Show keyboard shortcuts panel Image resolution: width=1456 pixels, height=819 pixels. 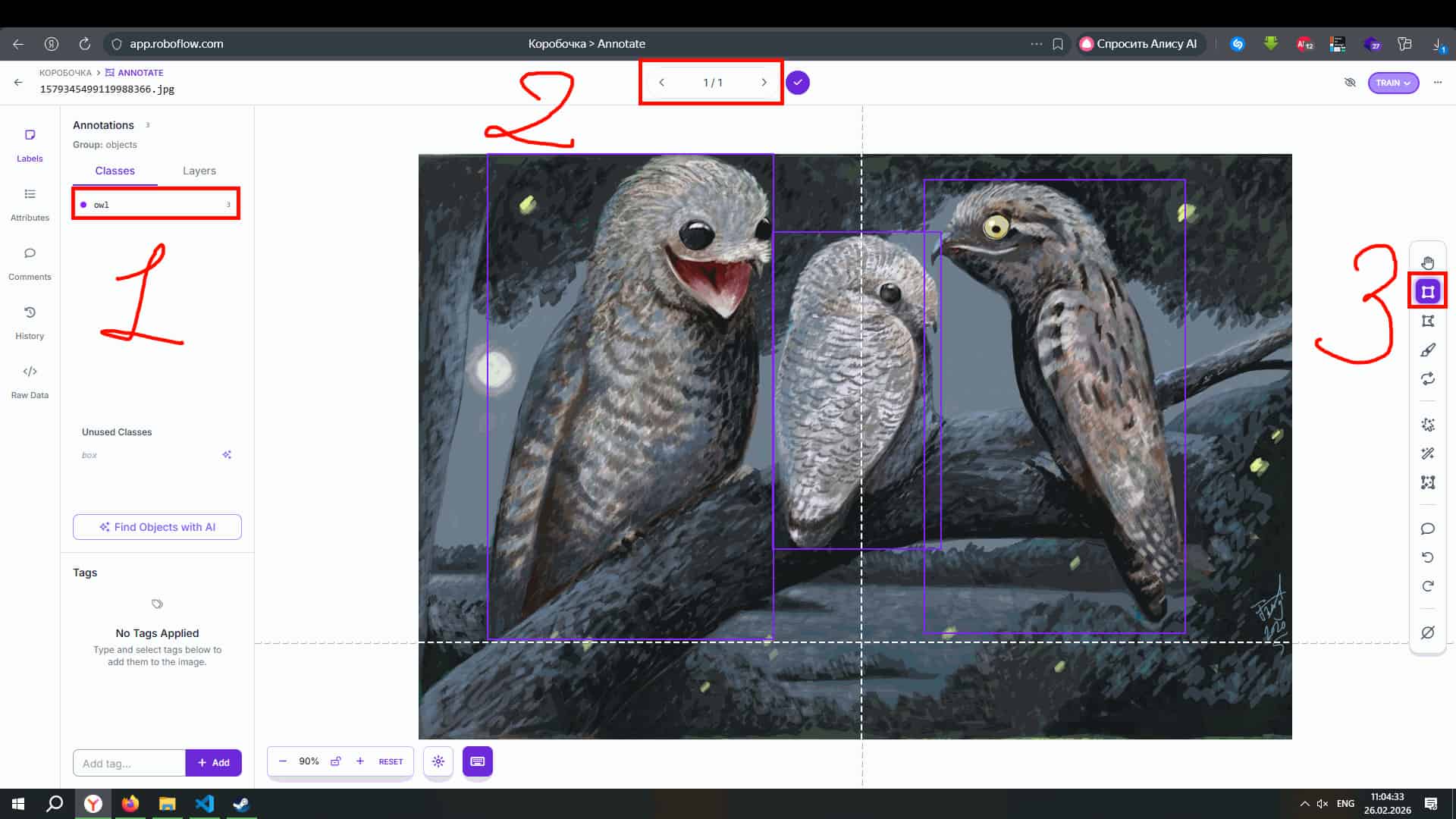pos(478,761)
